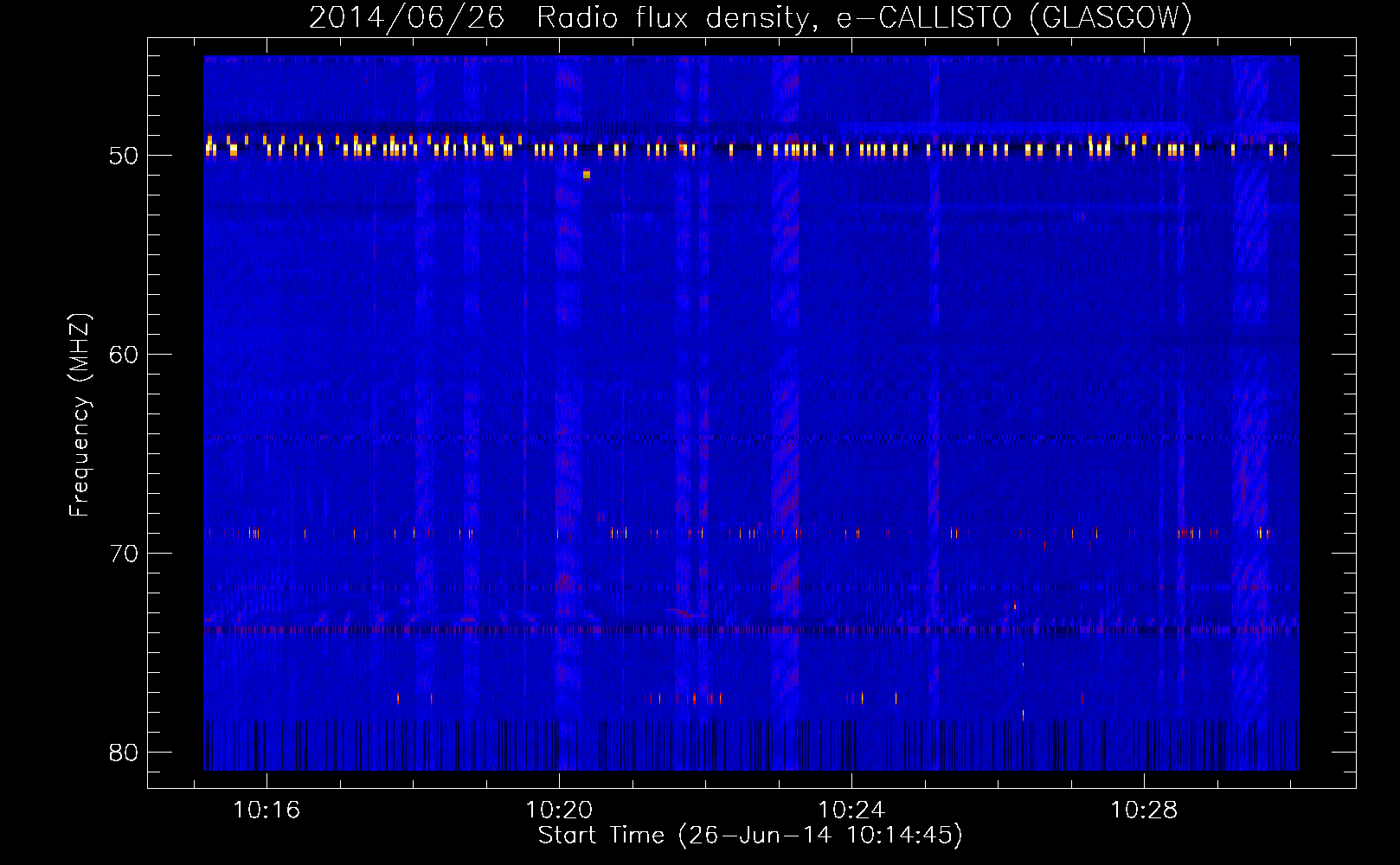Screen dimensions: 1400x865
Task: Click the 50 frequency tick label
Action: 124,156
